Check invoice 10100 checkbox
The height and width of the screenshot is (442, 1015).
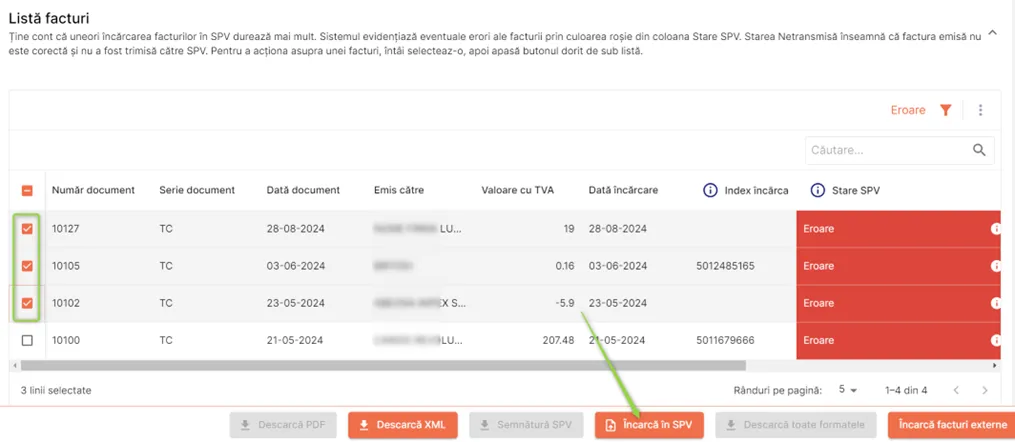(27, 340)
